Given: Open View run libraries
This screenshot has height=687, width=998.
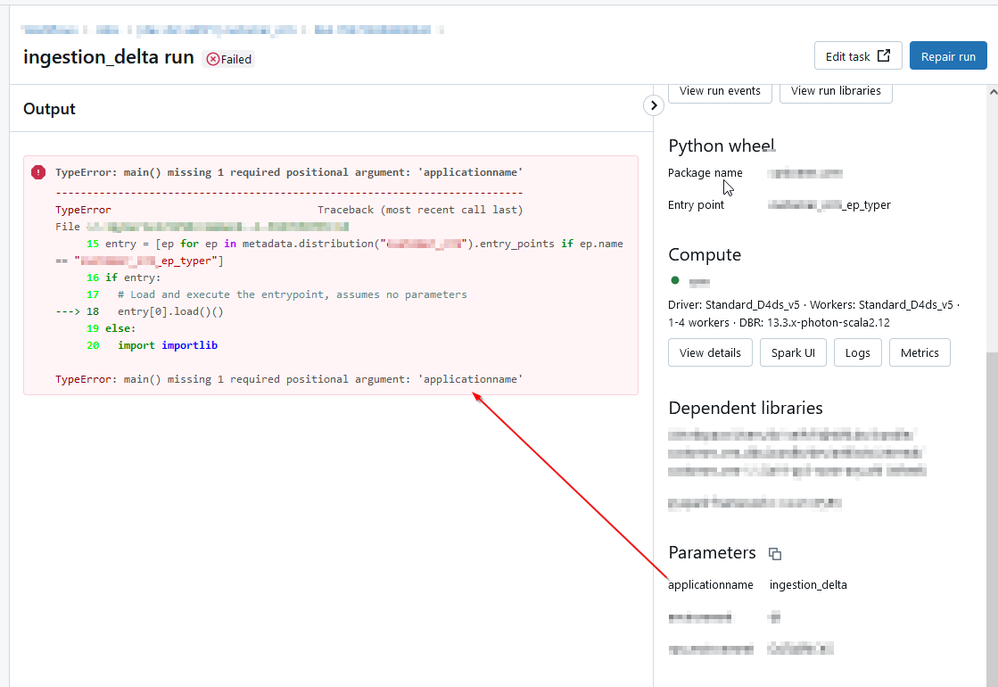Looking at the screenshot, I should point(835,91).
